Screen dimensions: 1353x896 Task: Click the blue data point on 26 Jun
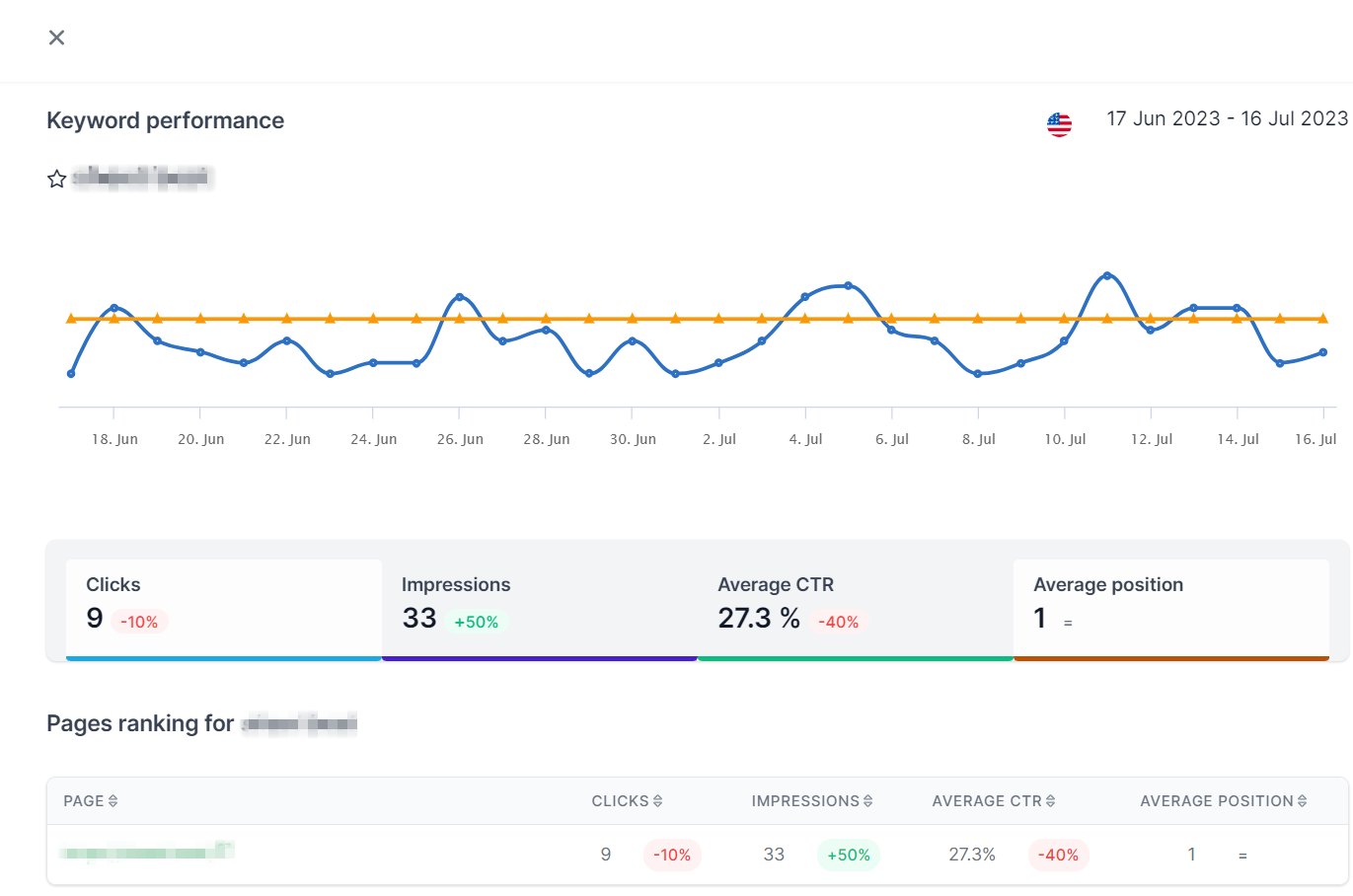click(x=460, y=297)
